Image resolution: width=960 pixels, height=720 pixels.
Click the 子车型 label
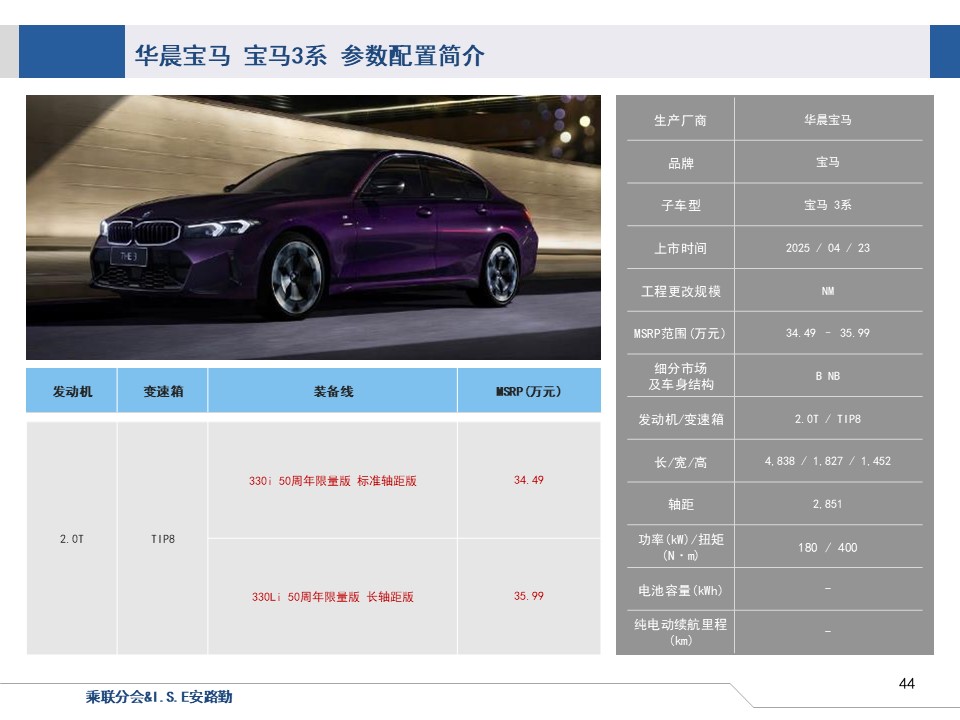tap(680, 205)
